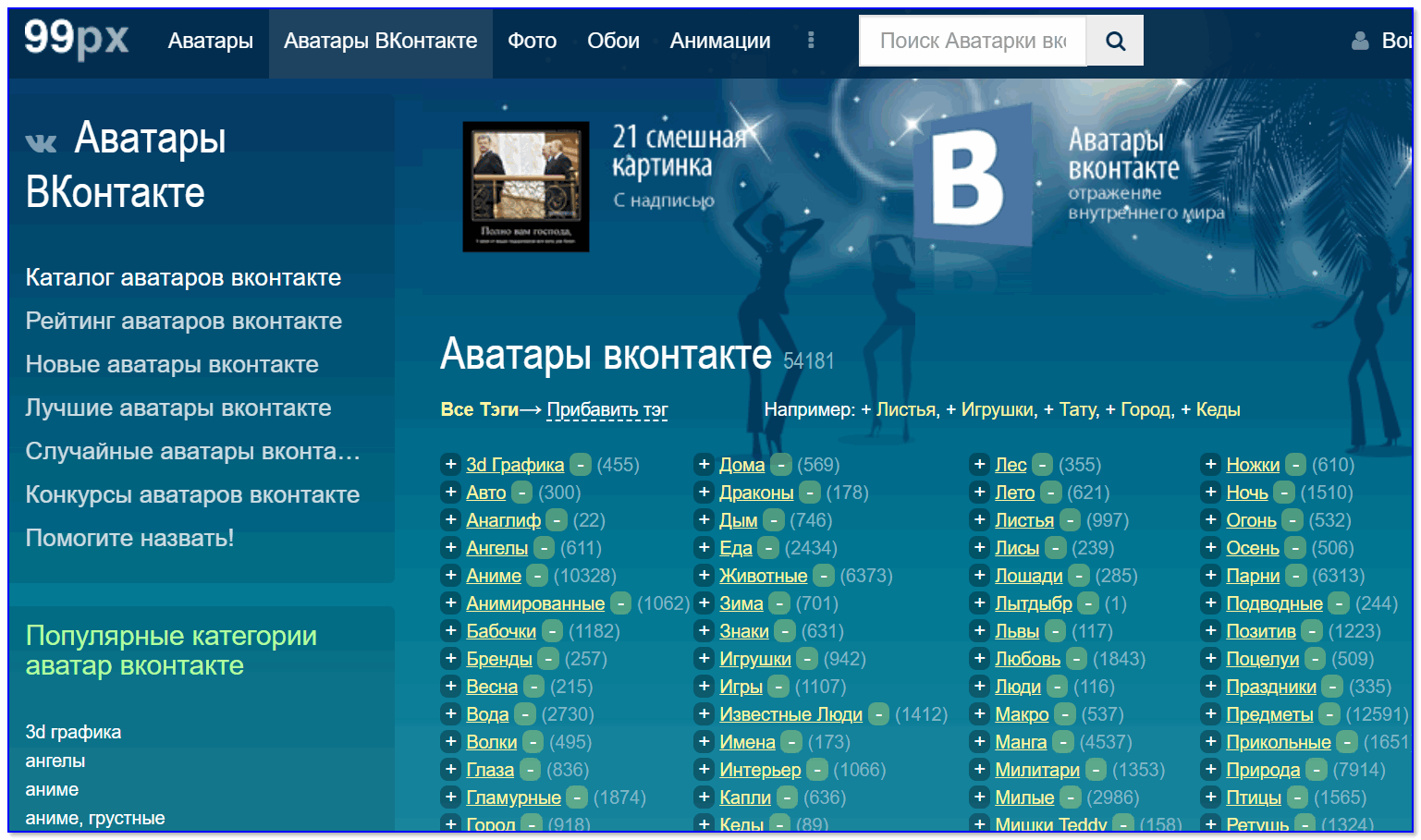1421x840 pixels.
Task: Click minus icon beside Природа
Action: click(1317, 770)
